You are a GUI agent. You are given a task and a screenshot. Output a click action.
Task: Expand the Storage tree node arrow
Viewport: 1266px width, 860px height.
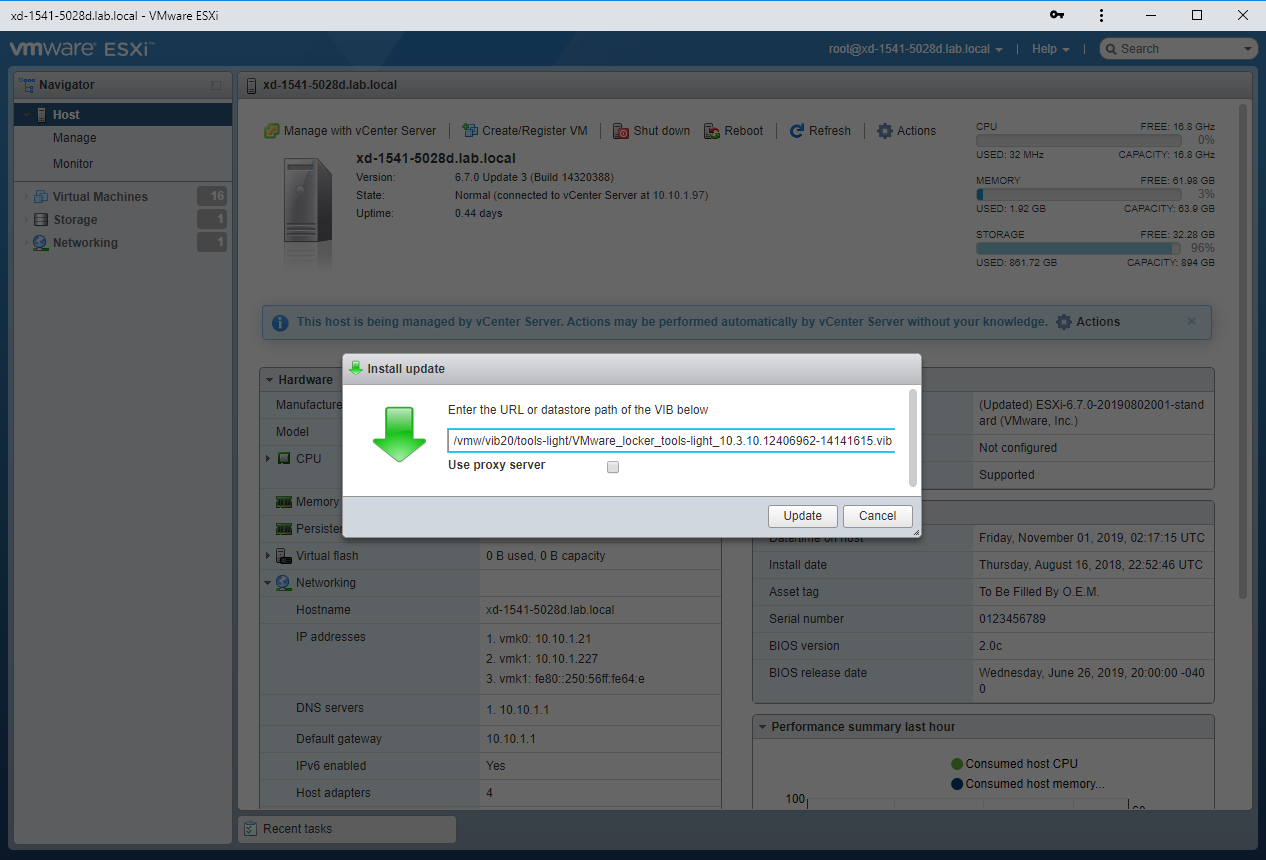click(26, 220)
